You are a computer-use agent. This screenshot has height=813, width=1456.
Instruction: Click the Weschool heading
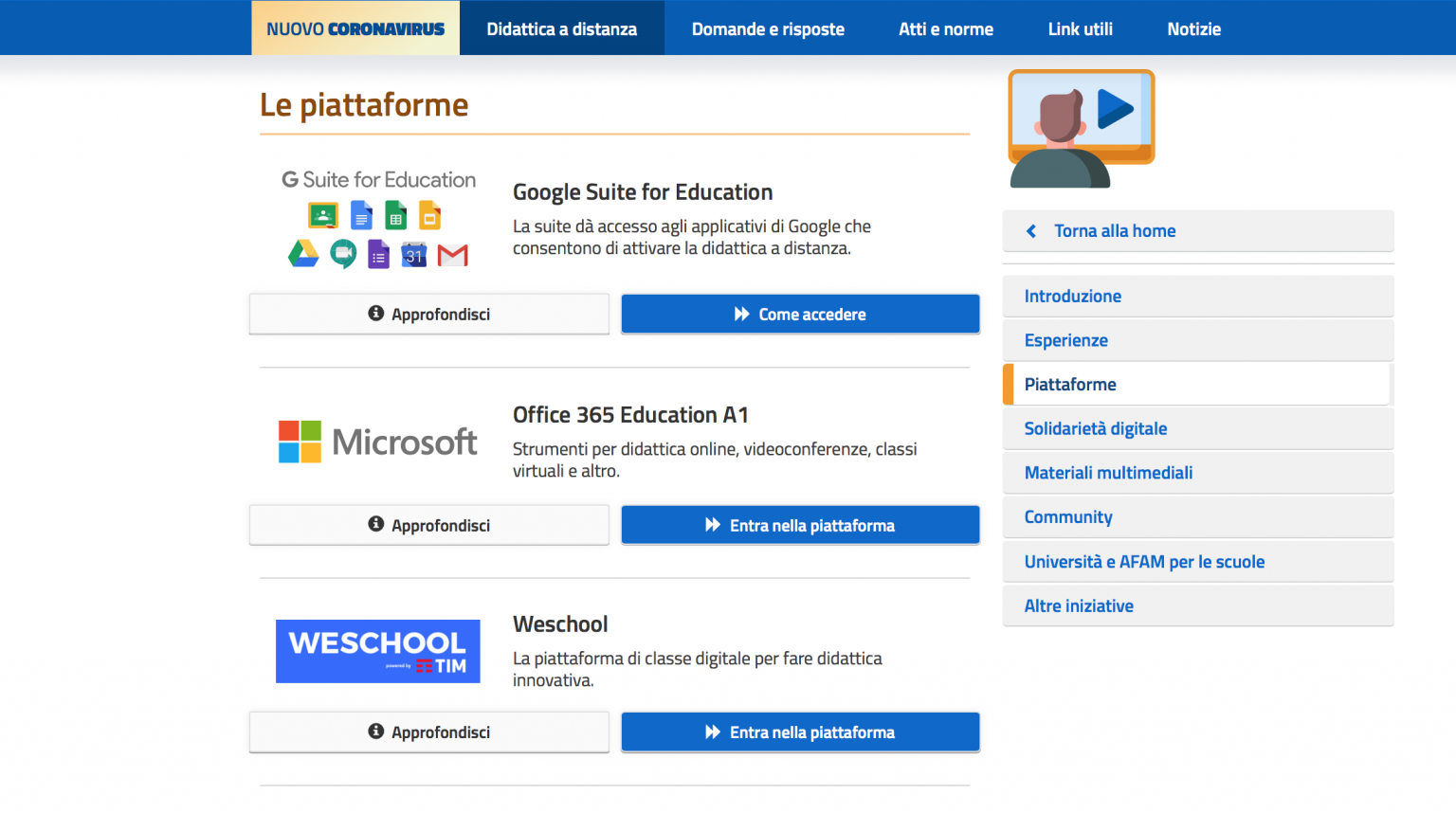coord(560,624)
